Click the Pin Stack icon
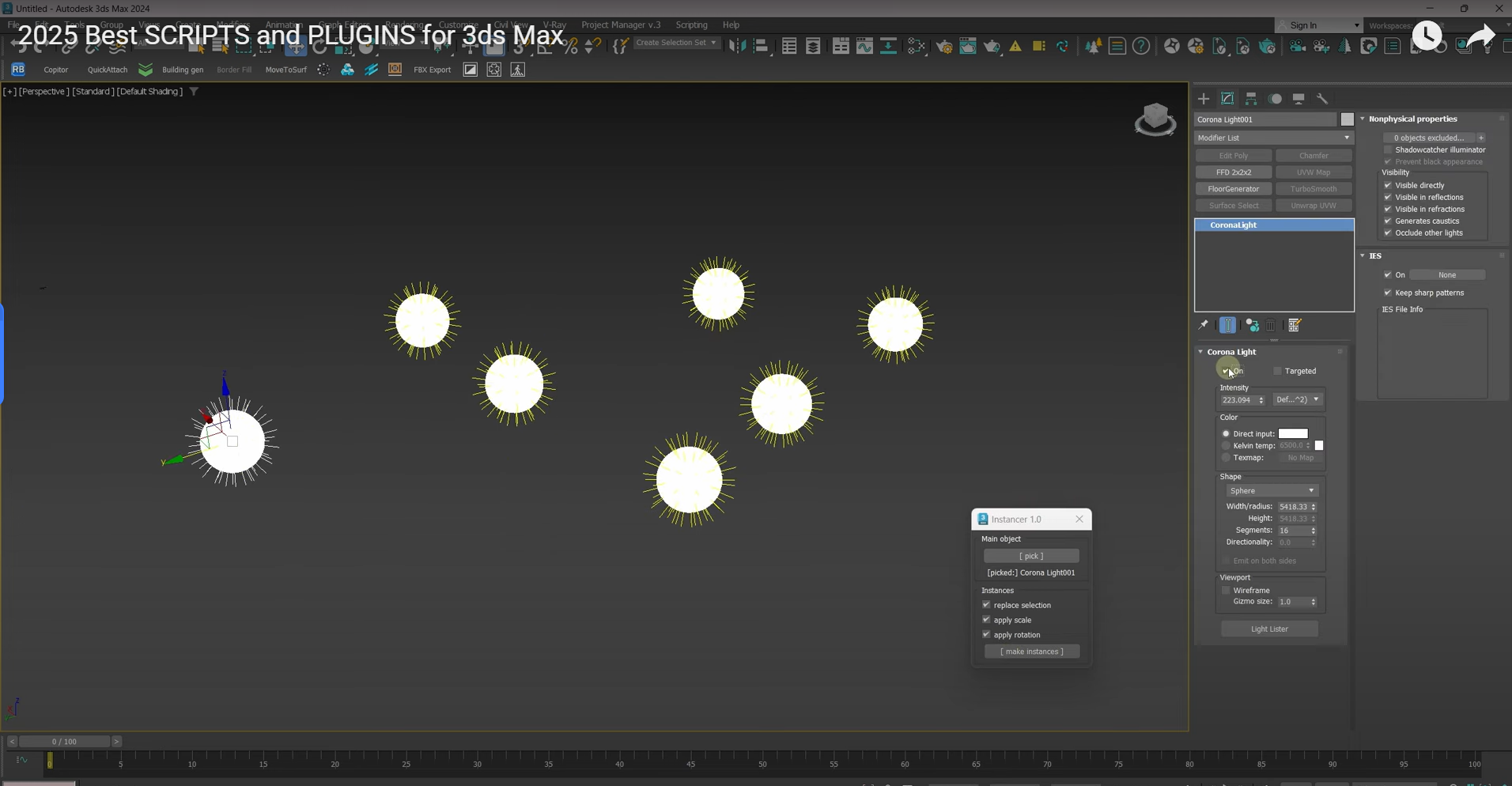Image resolution: width=1512 pixels, height=786 pixels. pyautogui.click(x=1204, y=325)
